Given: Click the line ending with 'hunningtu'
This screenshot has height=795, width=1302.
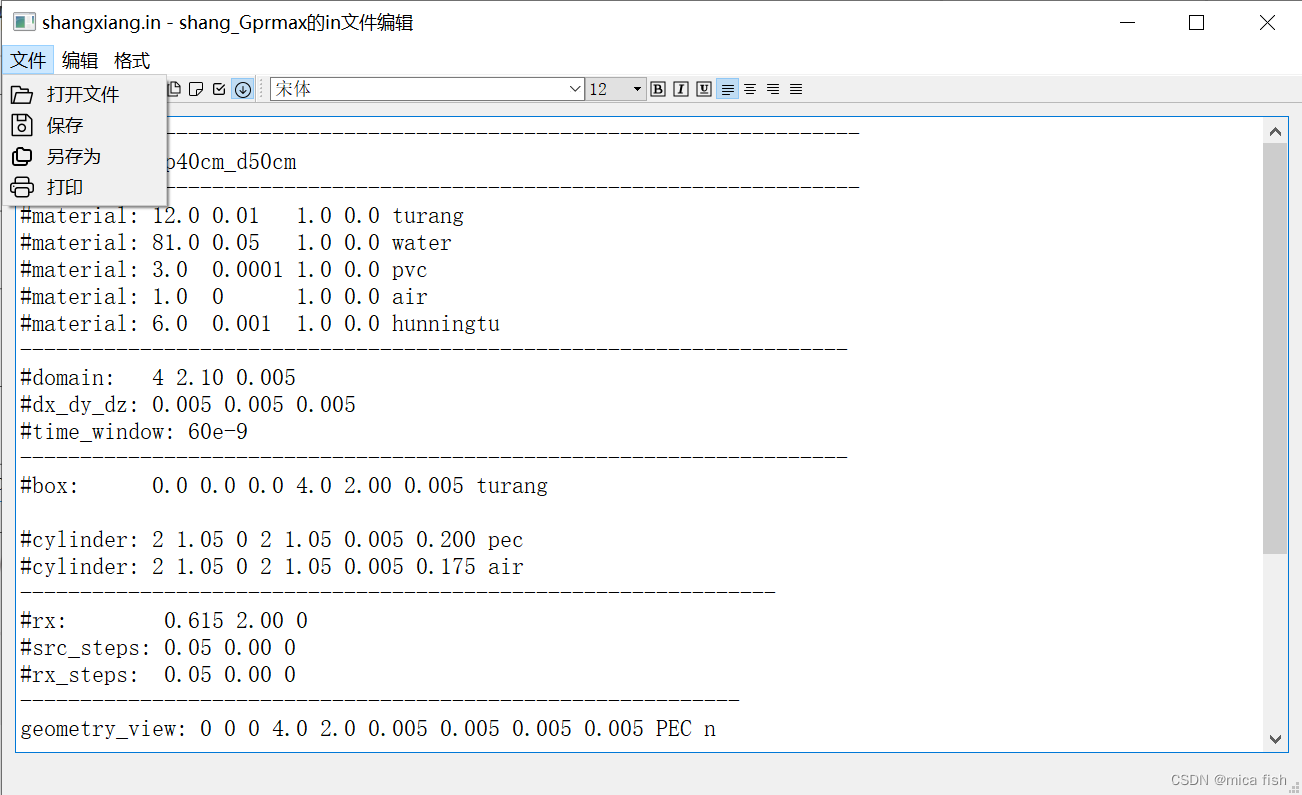Looking at the screenshot, I should click(260, 324).
